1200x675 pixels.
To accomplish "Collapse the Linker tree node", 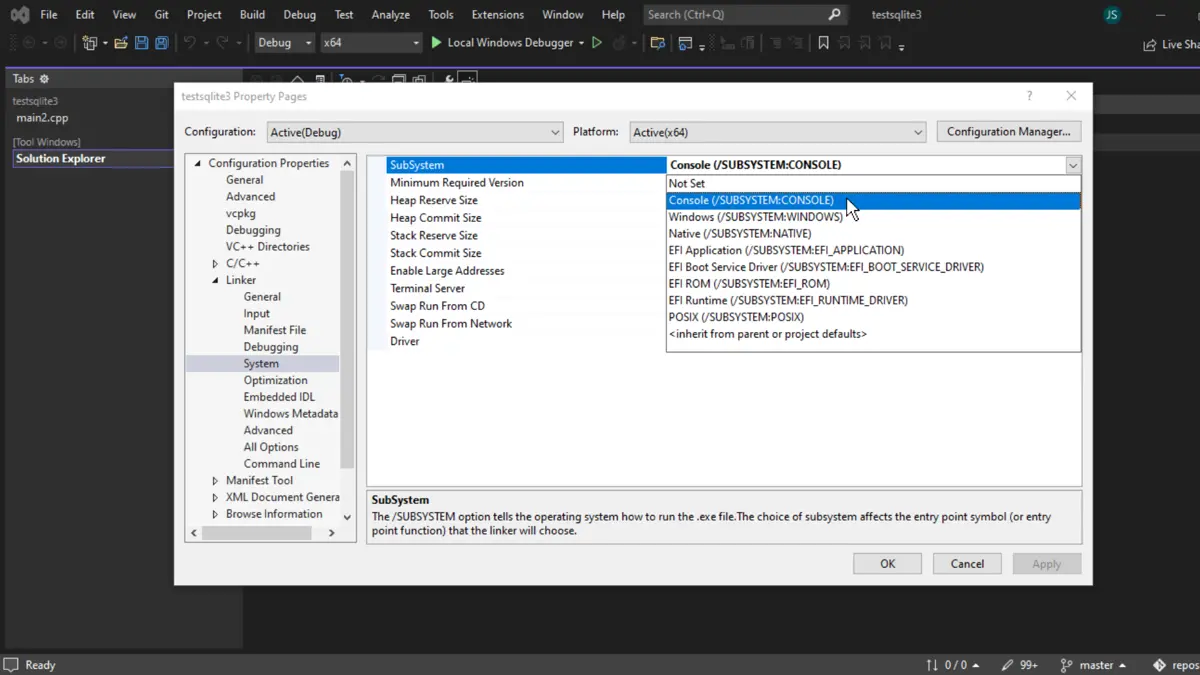I will pyautogui.click(x=215, y=281).
